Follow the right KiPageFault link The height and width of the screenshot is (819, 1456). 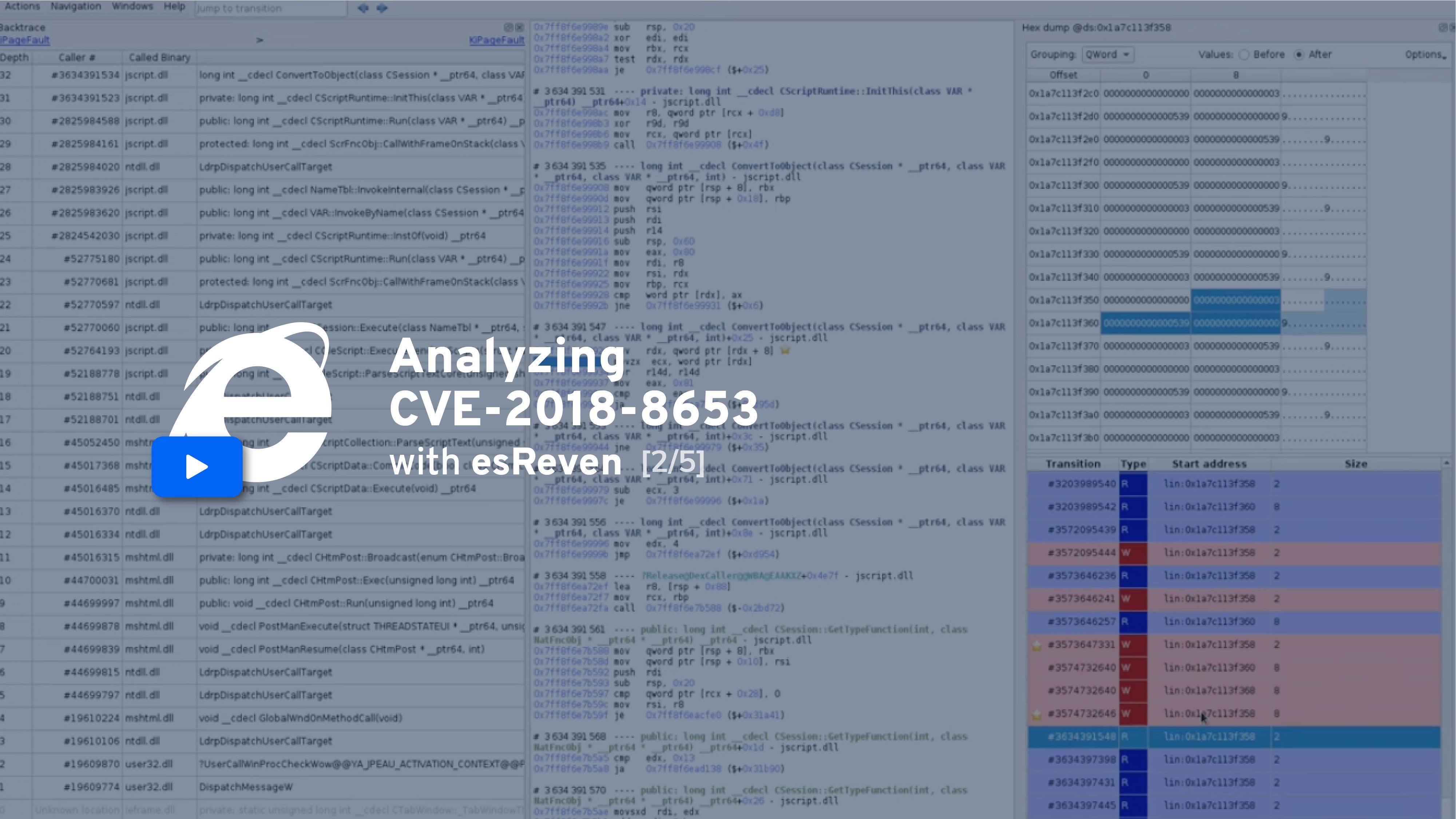496,40
